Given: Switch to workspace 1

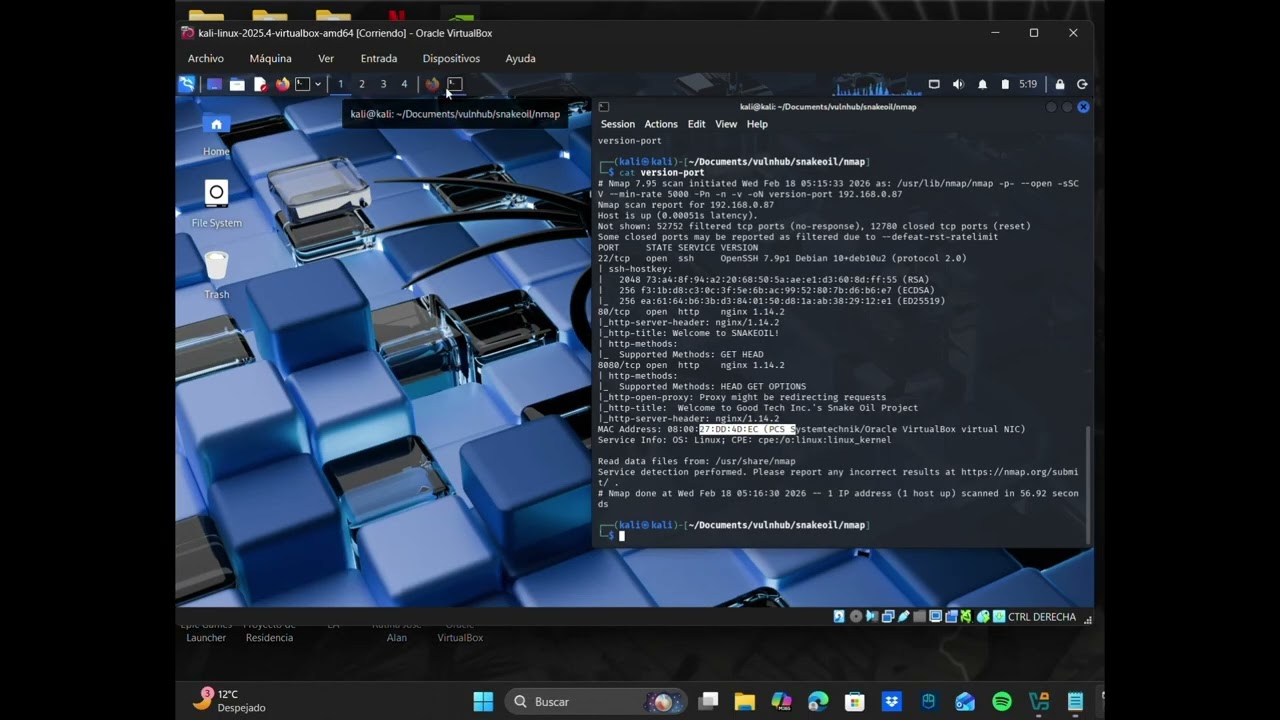Looking at the screenshot, I should coord(340,84).
